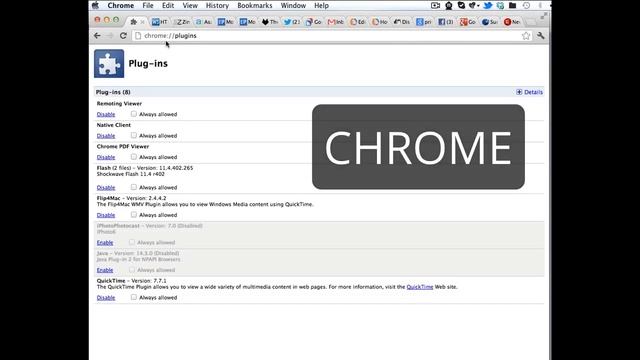Switch to the Zin tab
640x360 pixels.
click(182, 22)
